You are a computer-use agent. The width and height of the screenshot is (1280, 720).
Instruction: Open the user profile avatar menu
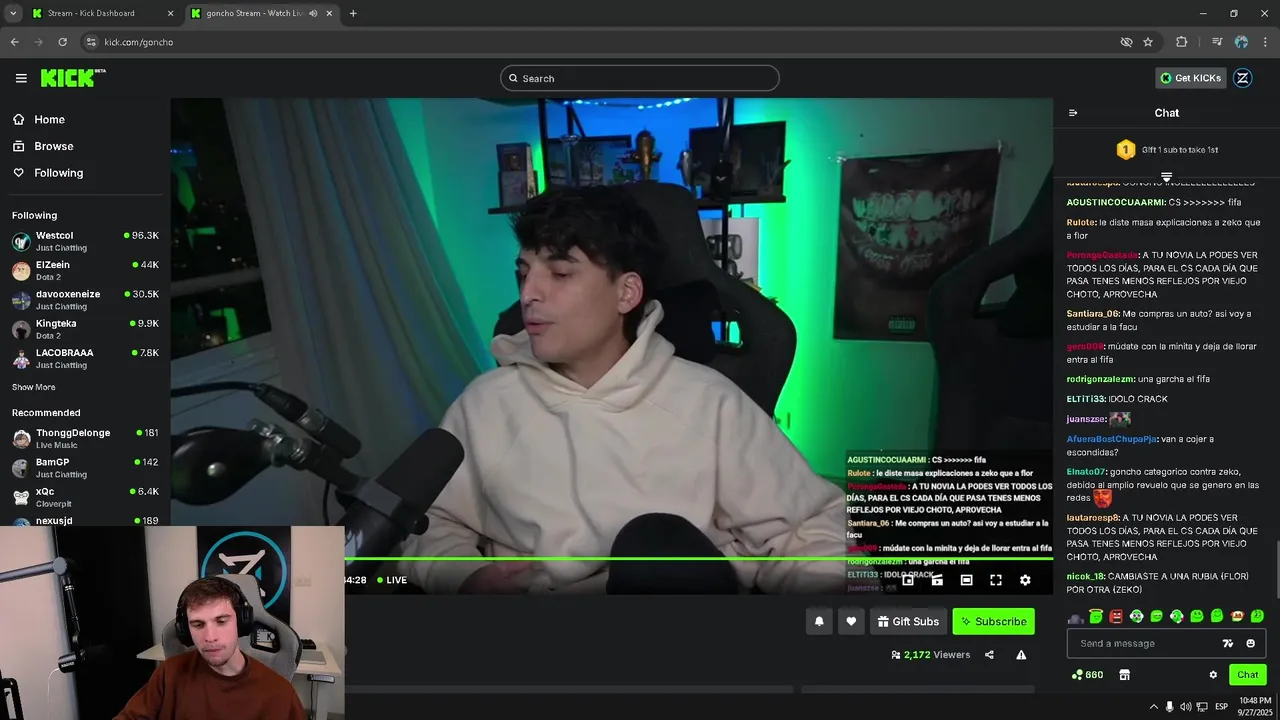tap(1243, 78)
